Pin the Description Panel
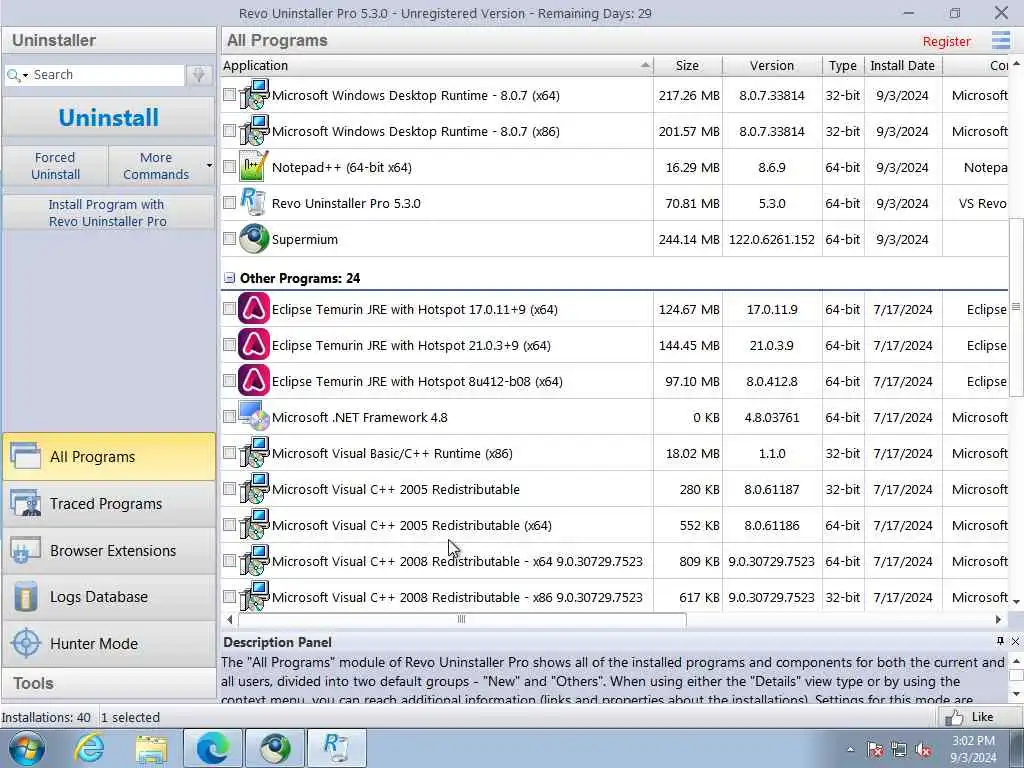 [x=1000, y=641]
